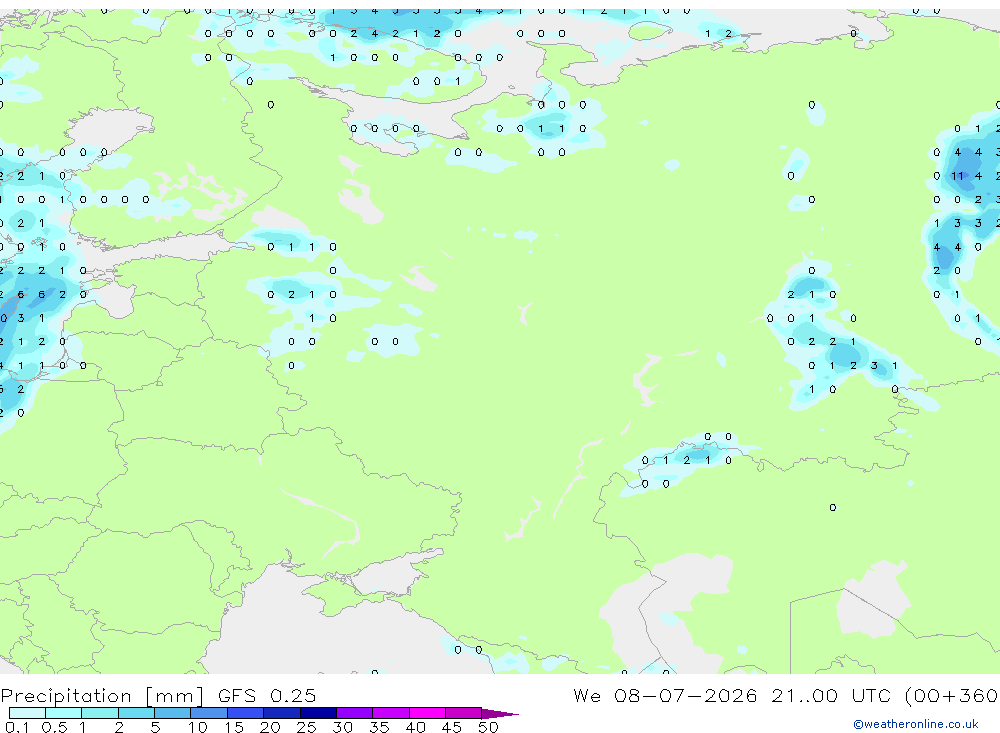Select the 40–45 mm legend color swatch
This screenshot has height=733, width=1000.
click(x=427, y=713)
